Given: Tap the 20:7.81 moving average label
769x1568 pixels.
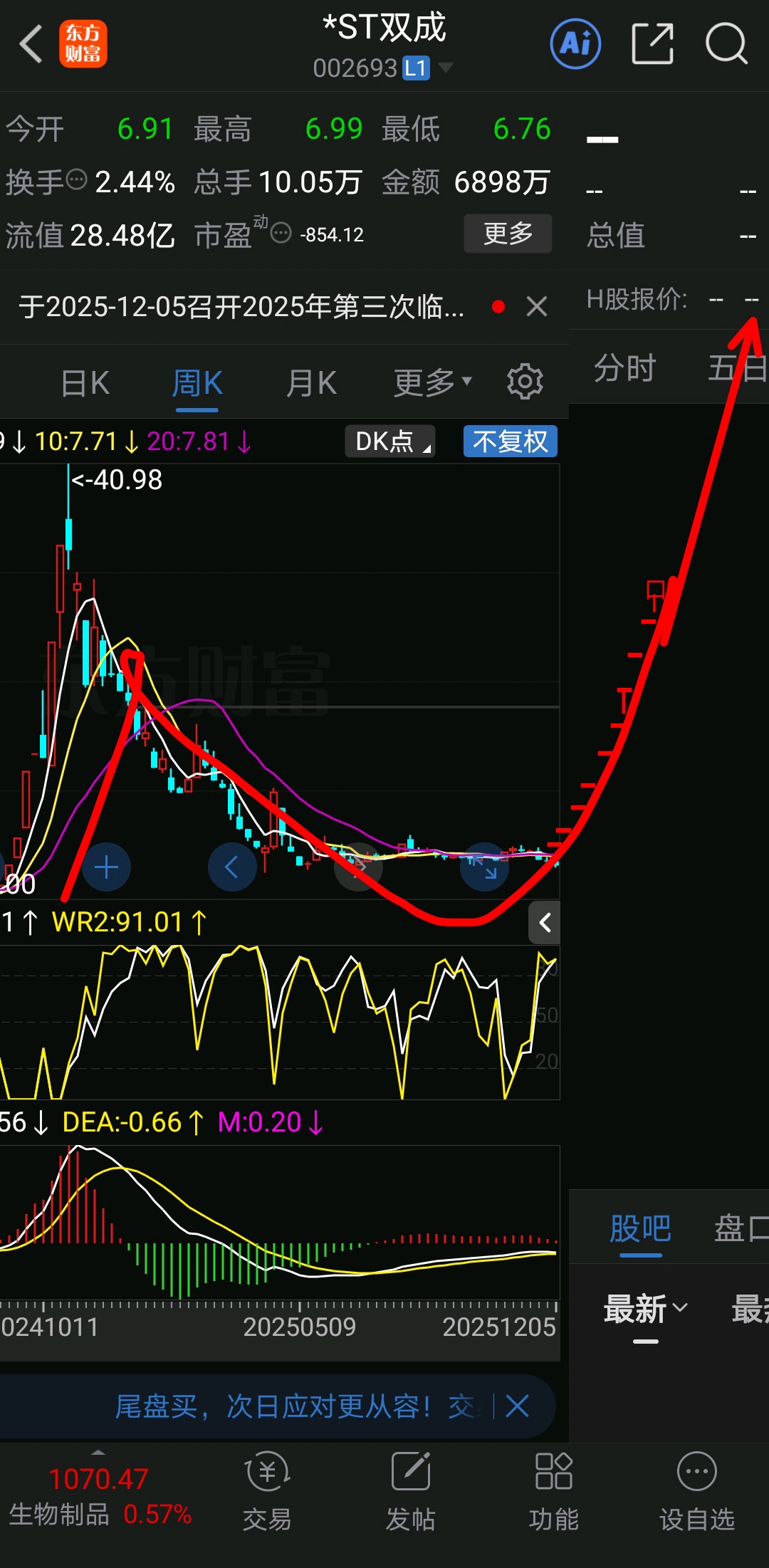Looking at the screenshot, I should coord(199,441).
